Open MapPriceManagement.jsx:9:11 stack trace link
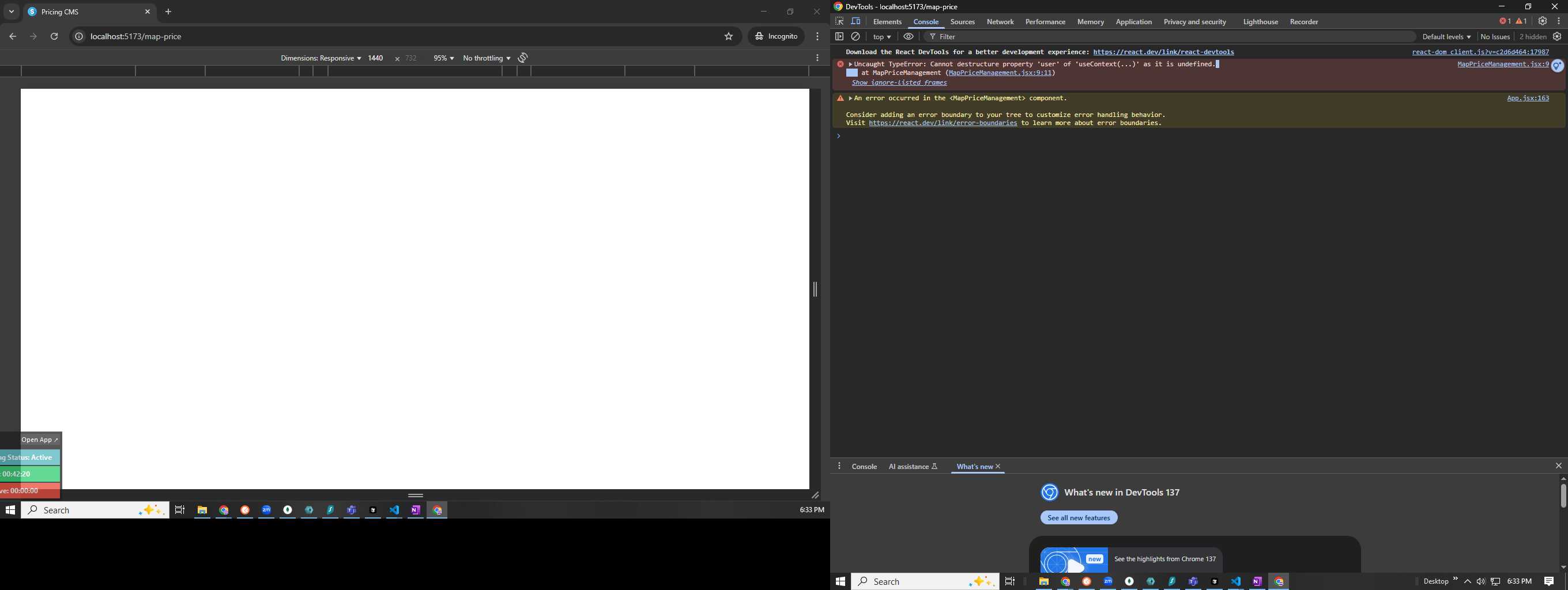 click(x=1000, y=73)
